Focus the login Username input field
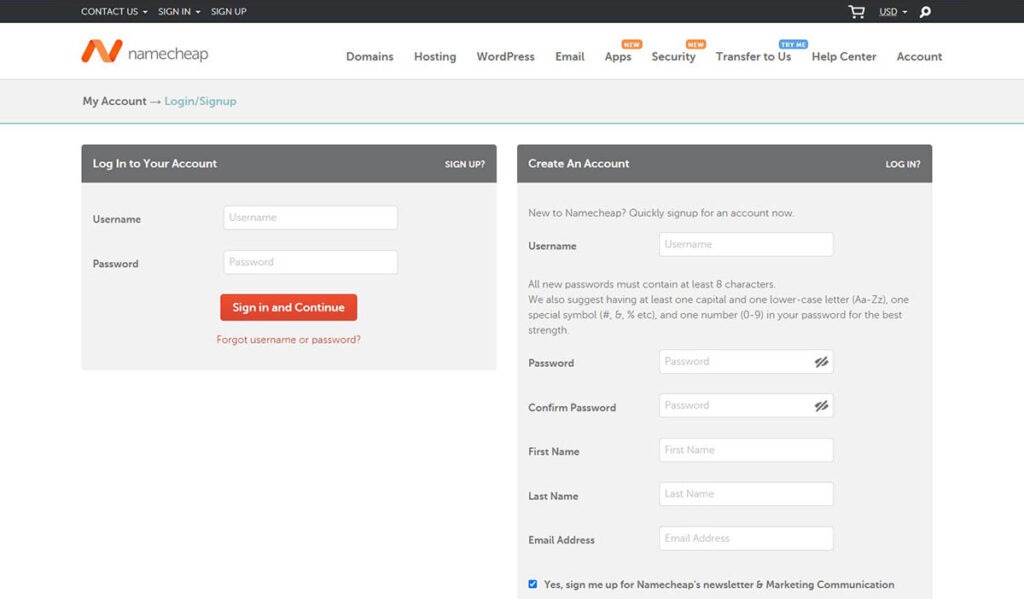This screenshot has width=1024, height=599. [310, 218]
